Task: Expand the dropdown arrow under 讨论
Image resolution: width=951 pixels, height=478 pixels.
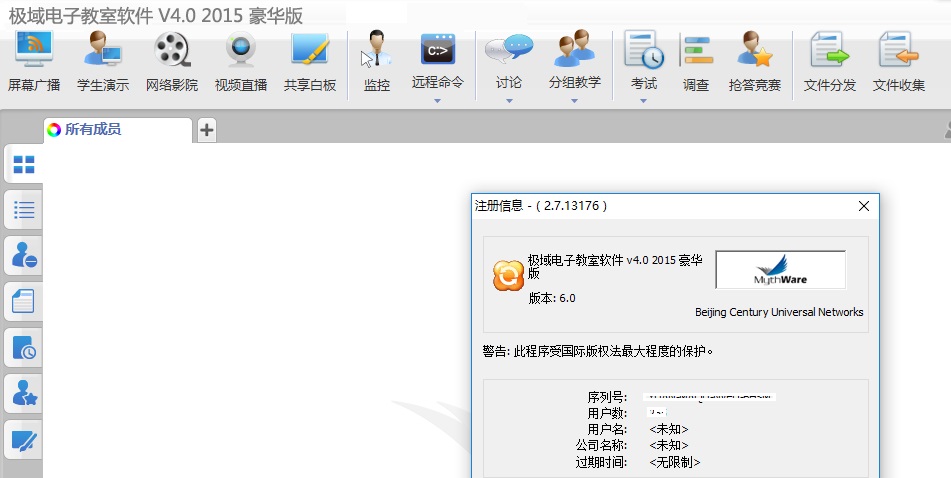Action: coord(508,100)
